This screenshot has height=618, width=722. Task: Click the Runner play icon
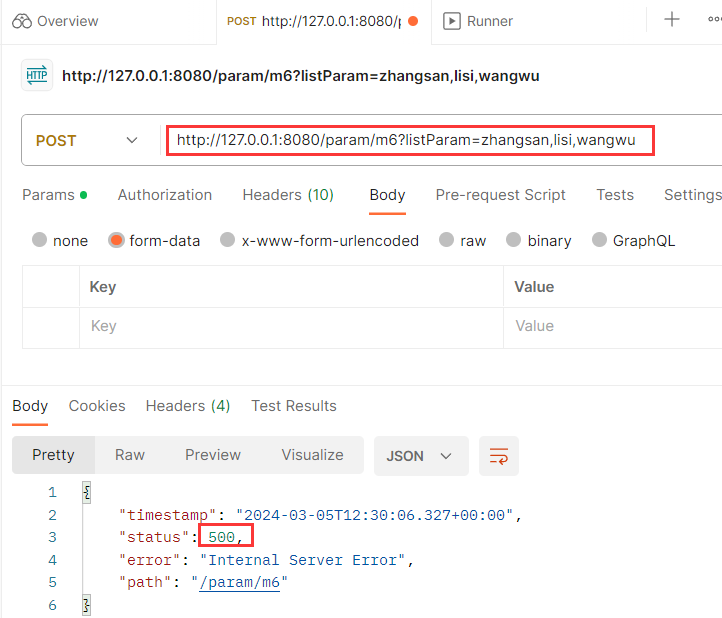coord(451,21)
